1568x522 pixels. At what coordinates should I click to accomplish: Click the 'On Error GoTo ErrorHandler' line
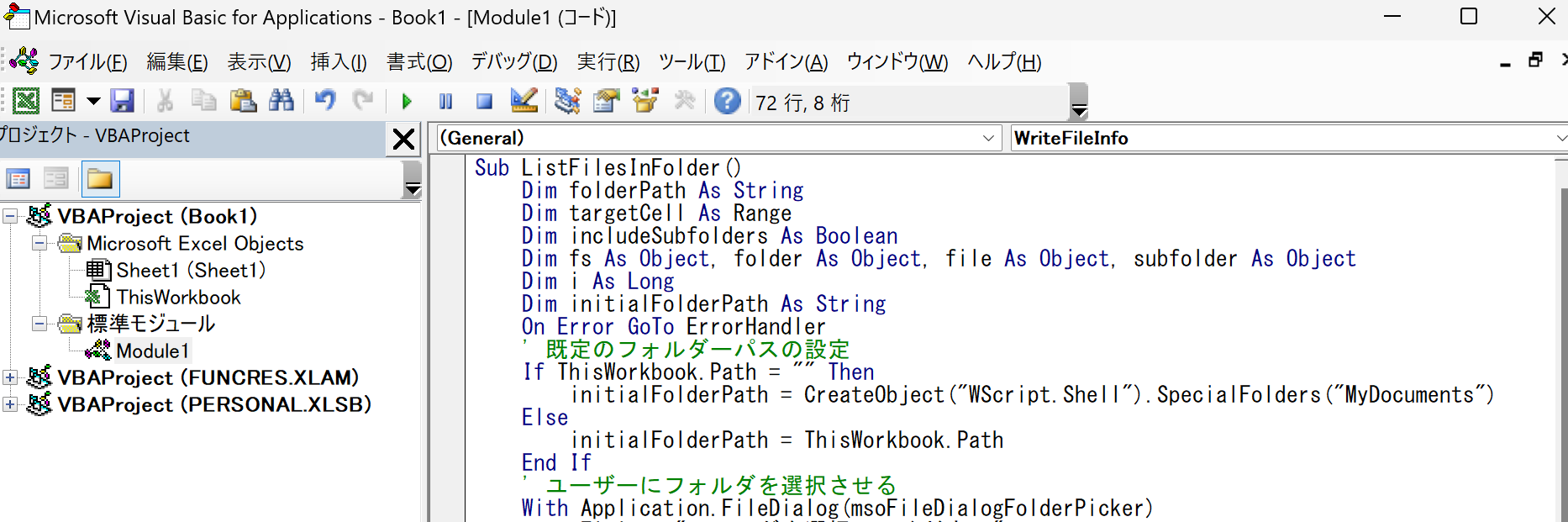click(x=674, y=327)
